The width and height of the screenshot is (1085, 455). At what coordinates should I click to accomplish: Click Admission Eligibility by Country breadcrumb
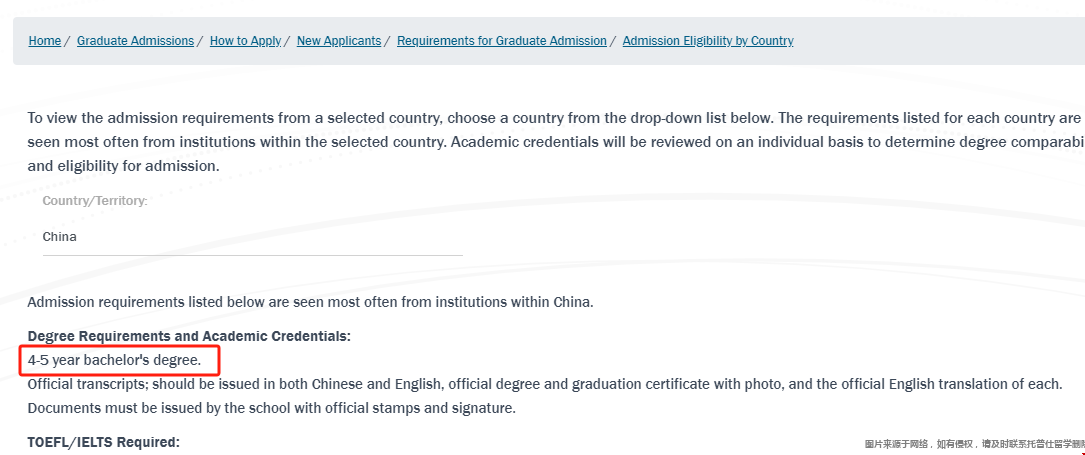point(707,41)
